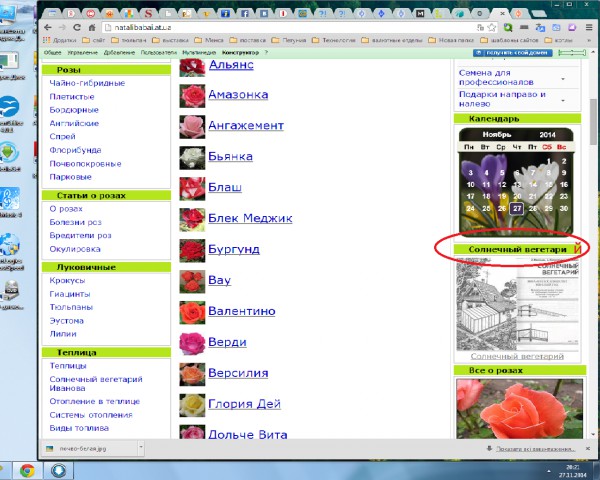Image resolution: width=600 pixels, height=480 pixels.
Task: Open the Амазонка rose link
Action: (238, 95)
